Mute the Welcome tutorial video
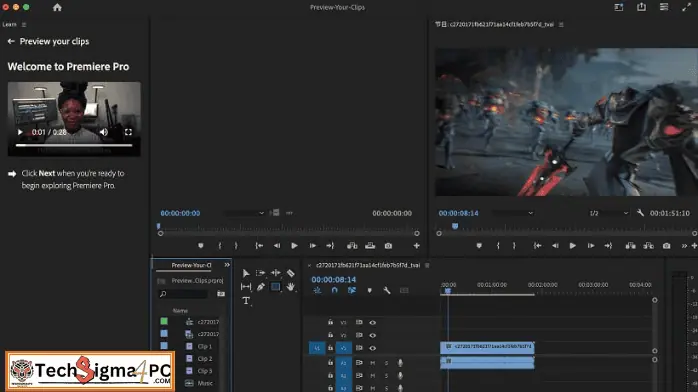This screenshot has height=392, width=698. tap(104, 132)
